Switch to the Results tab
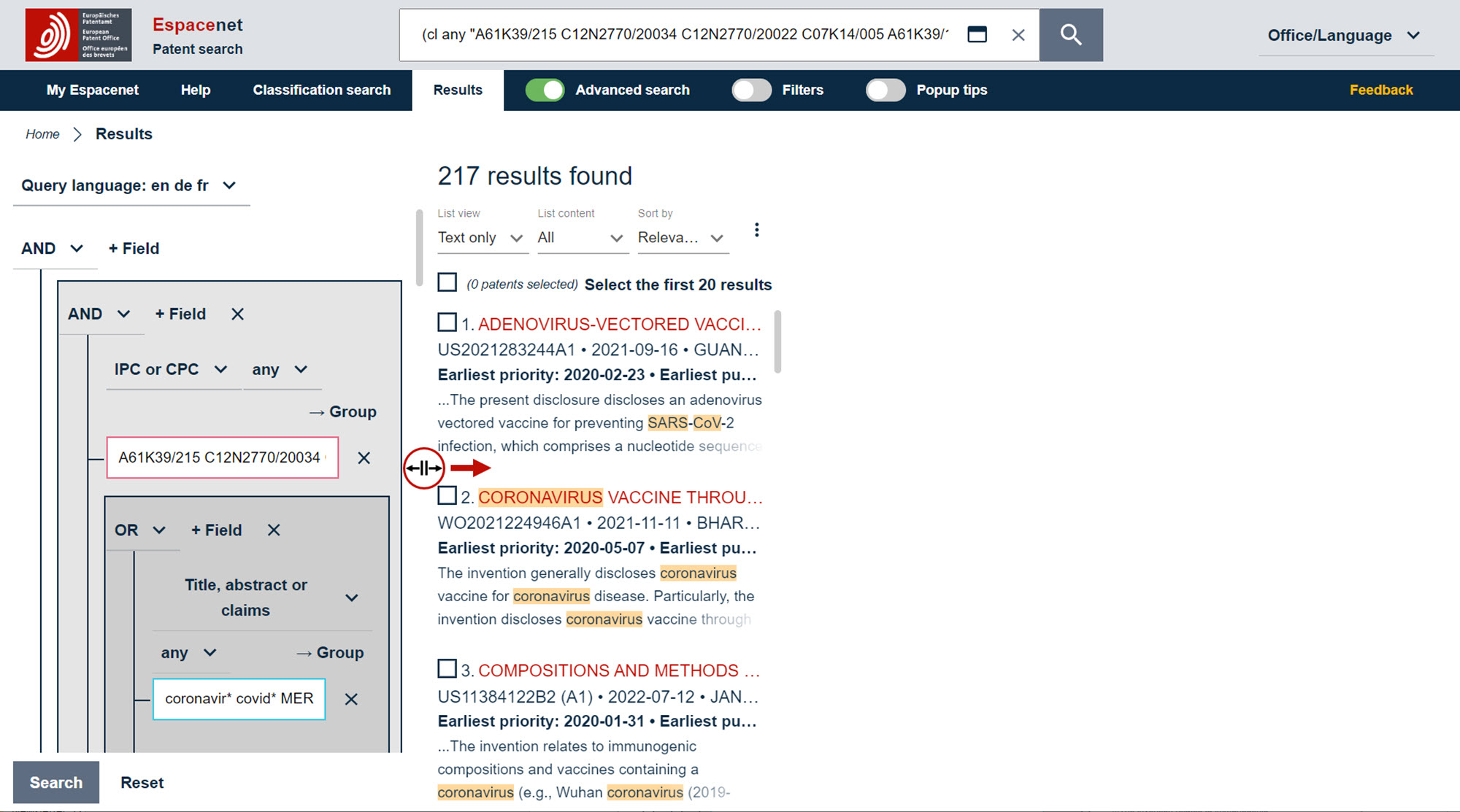This screenshot has width=1460, height=812. (458, 90)
